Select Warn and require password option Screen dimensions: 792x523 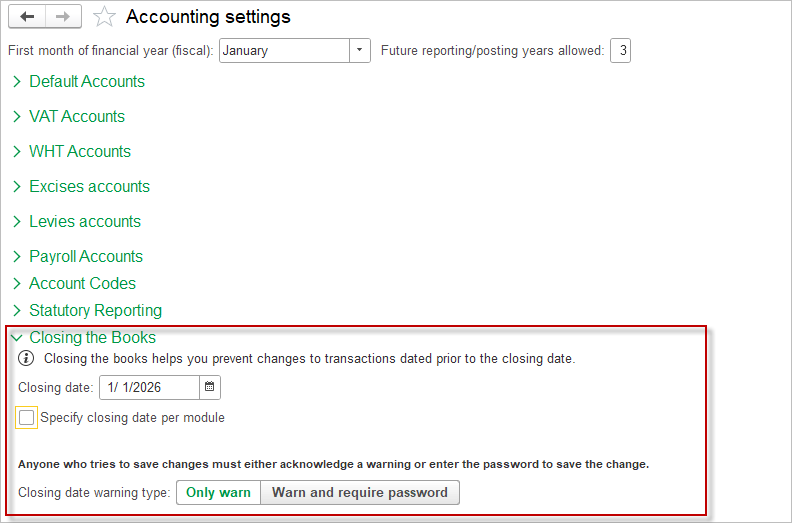360,493
